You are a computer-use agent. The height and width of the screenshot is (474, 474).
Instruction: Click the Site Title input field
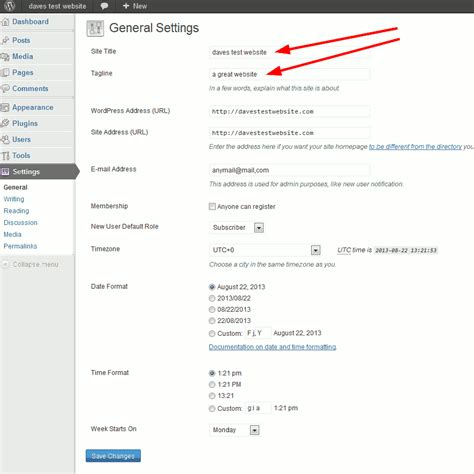tap(289, 52)
